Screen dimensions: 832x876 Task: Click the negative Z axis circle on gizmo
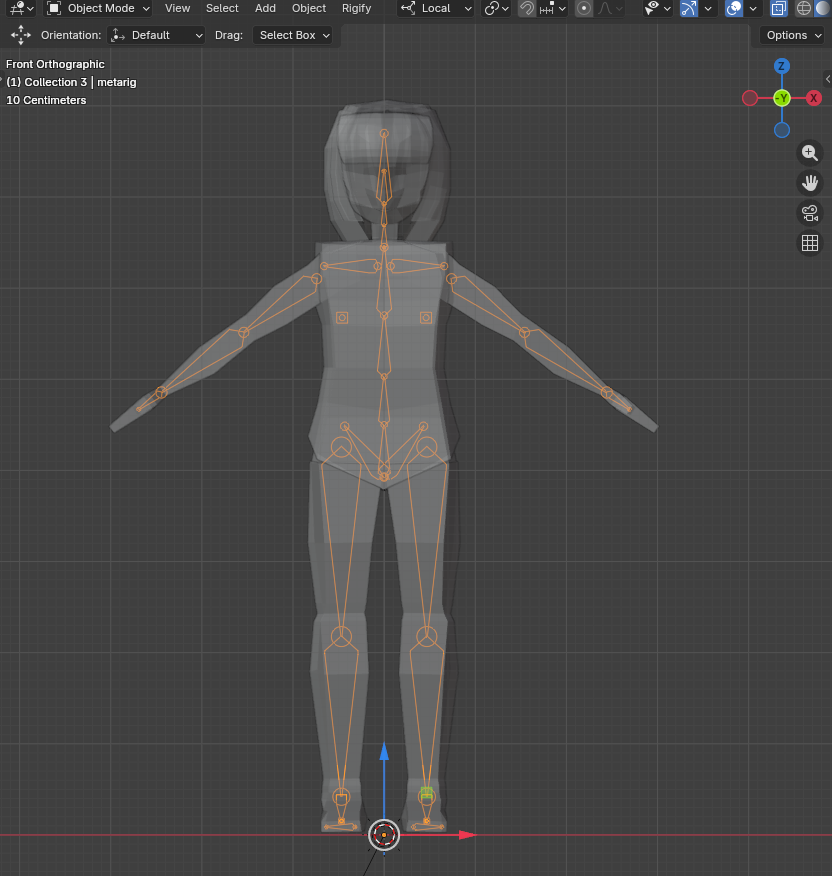pos(782,130)
